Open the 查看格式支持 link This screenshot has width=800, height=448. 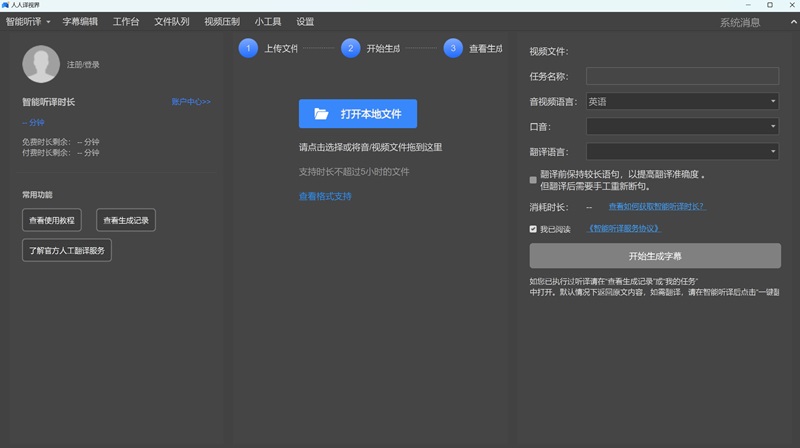tap(325, 196)
